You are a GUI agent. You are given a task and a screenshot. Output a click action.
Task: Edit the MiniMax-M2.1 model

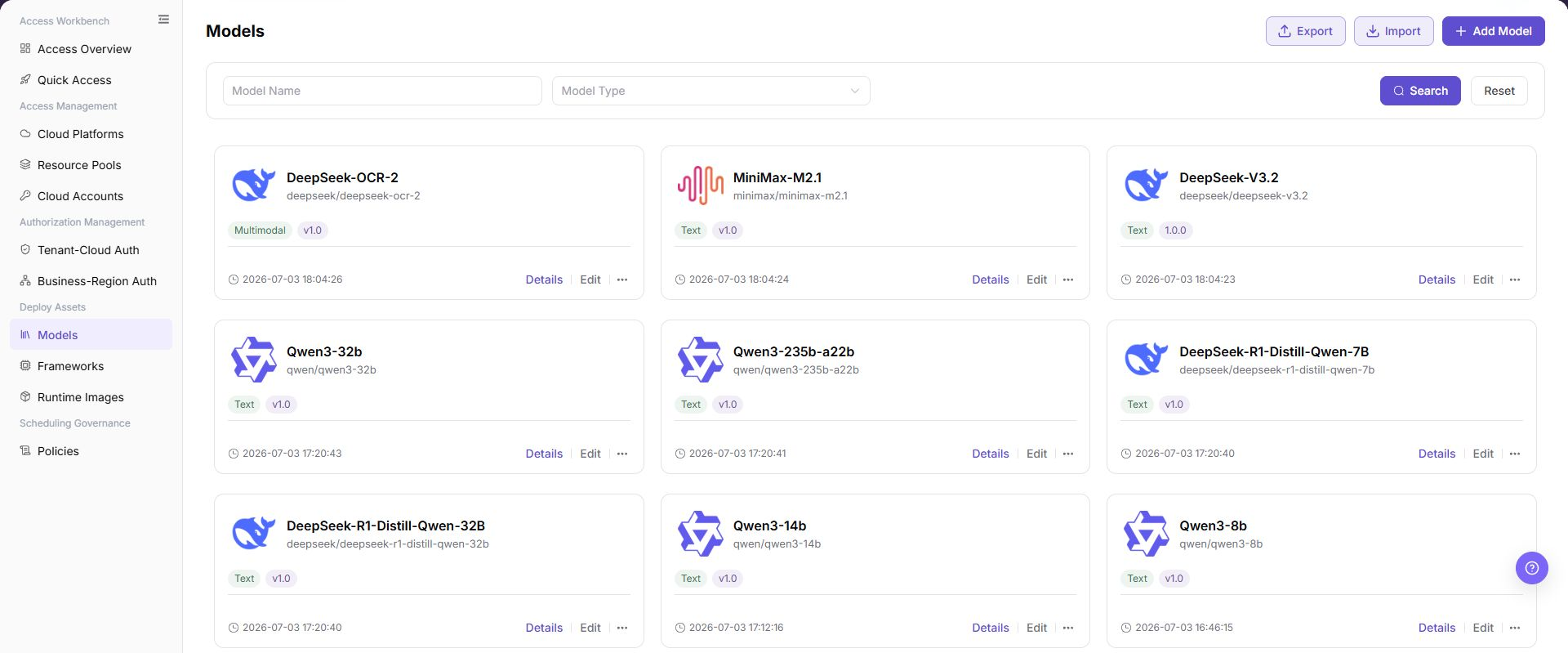[1036, 280]
